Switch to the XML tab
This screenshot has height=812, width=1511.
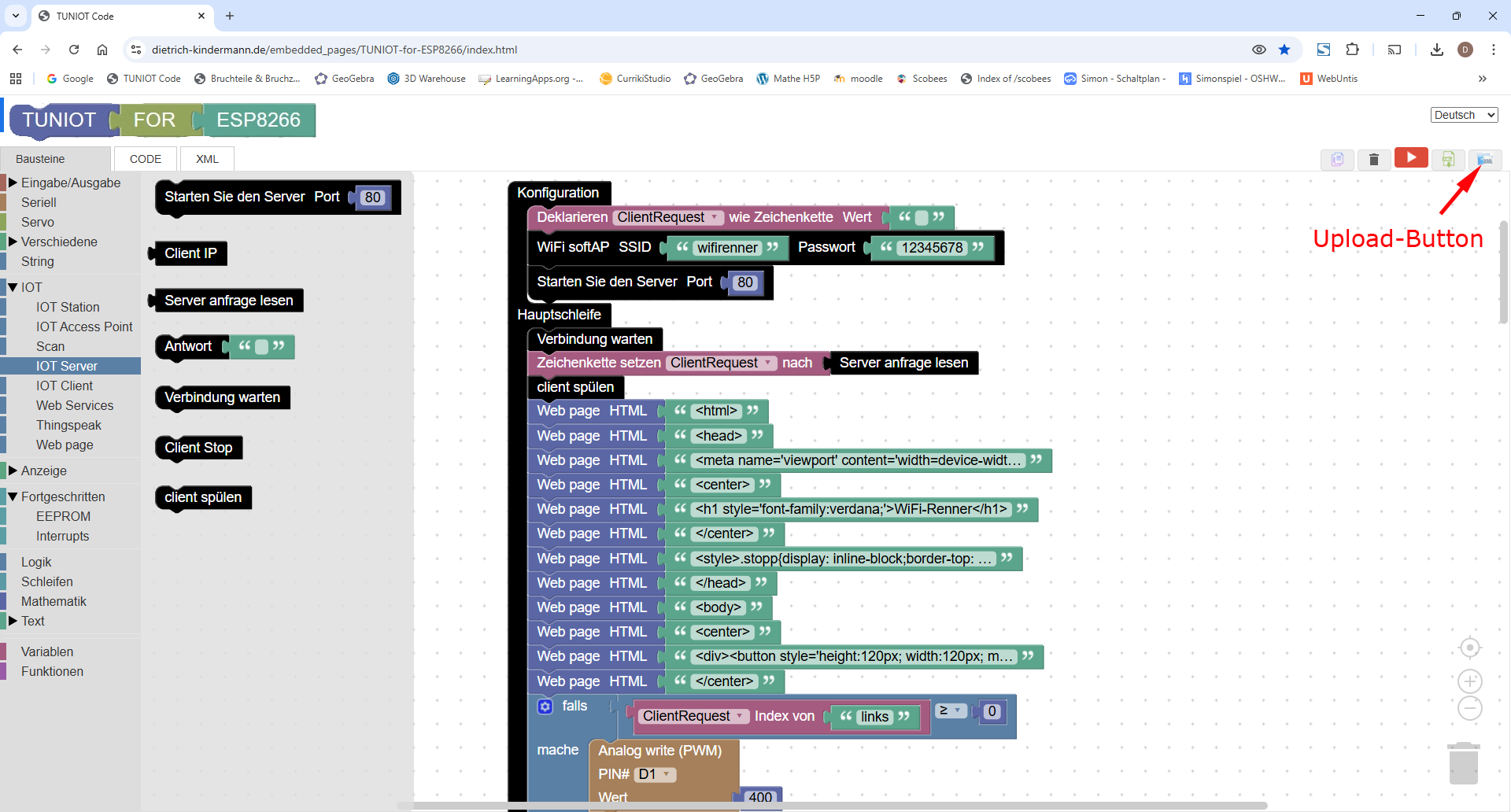pos(206,158)
